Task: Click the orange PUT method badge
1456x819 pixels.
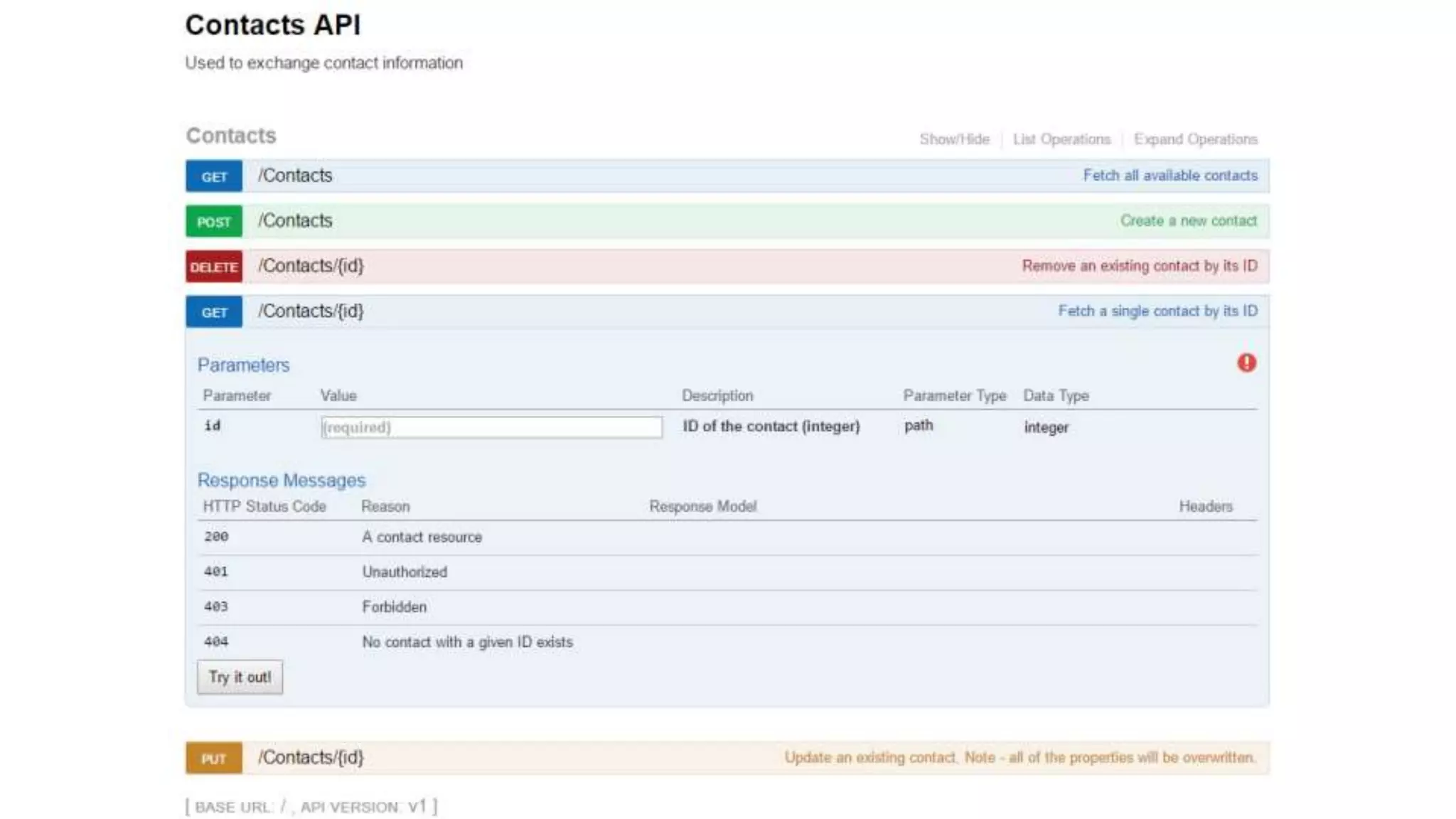Action: pos(214,759)
